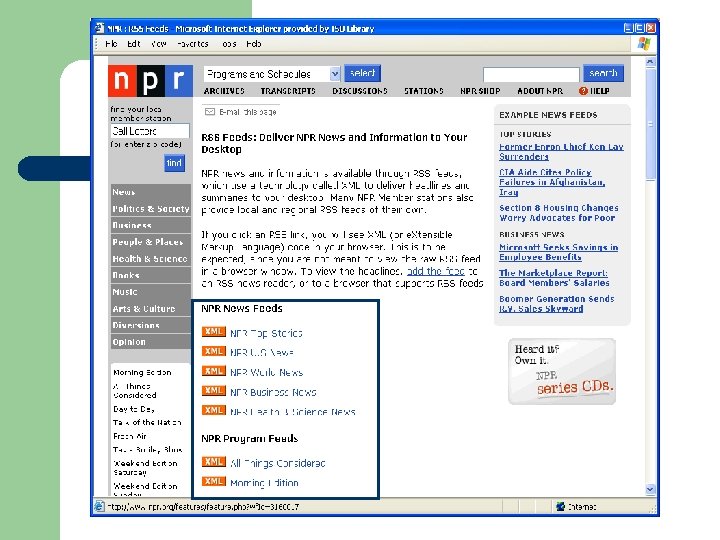Screen dimensions: 720x540
Task: Open the View menu
Action: [x=158, y=44]
